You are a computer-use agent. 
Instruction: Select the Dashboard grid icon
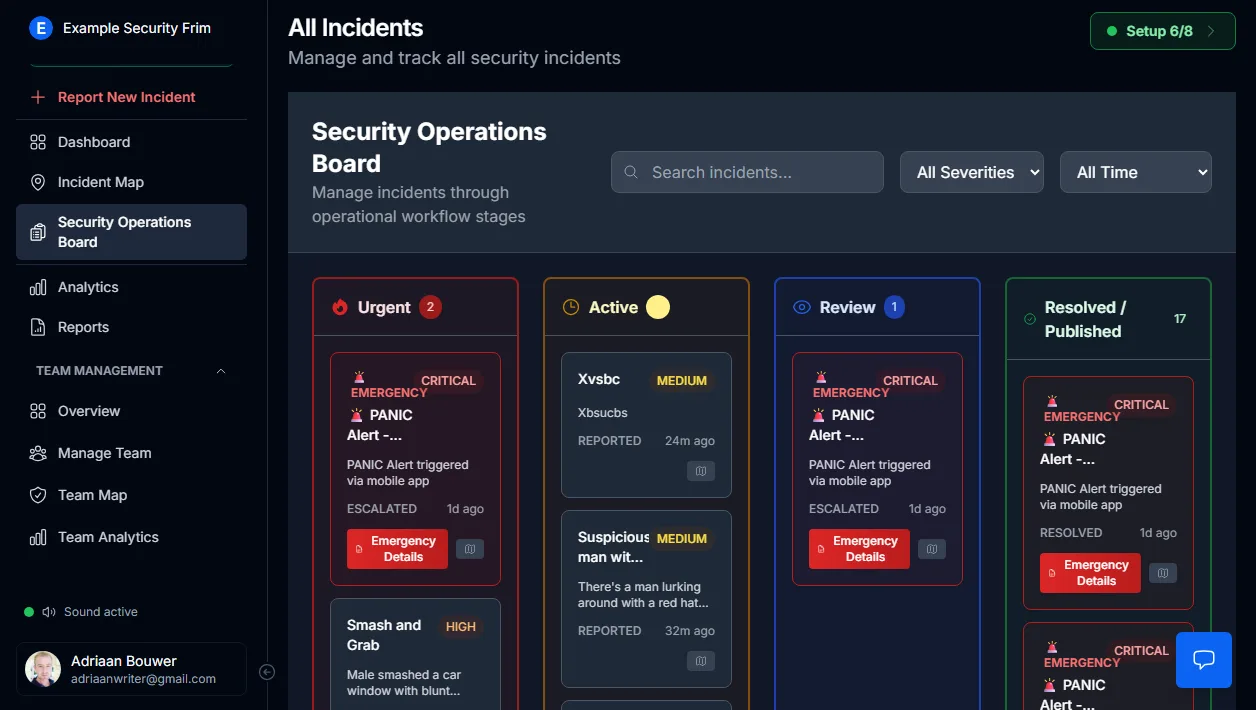coord(40,142)
